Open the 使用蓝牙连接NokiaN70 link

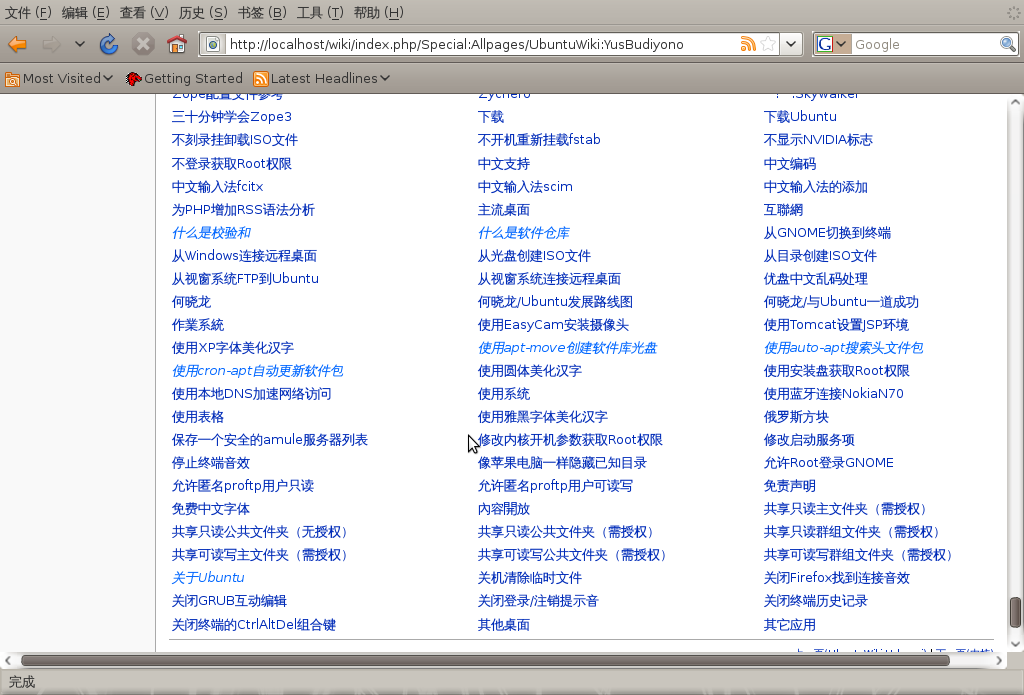(x=833, y=393)
